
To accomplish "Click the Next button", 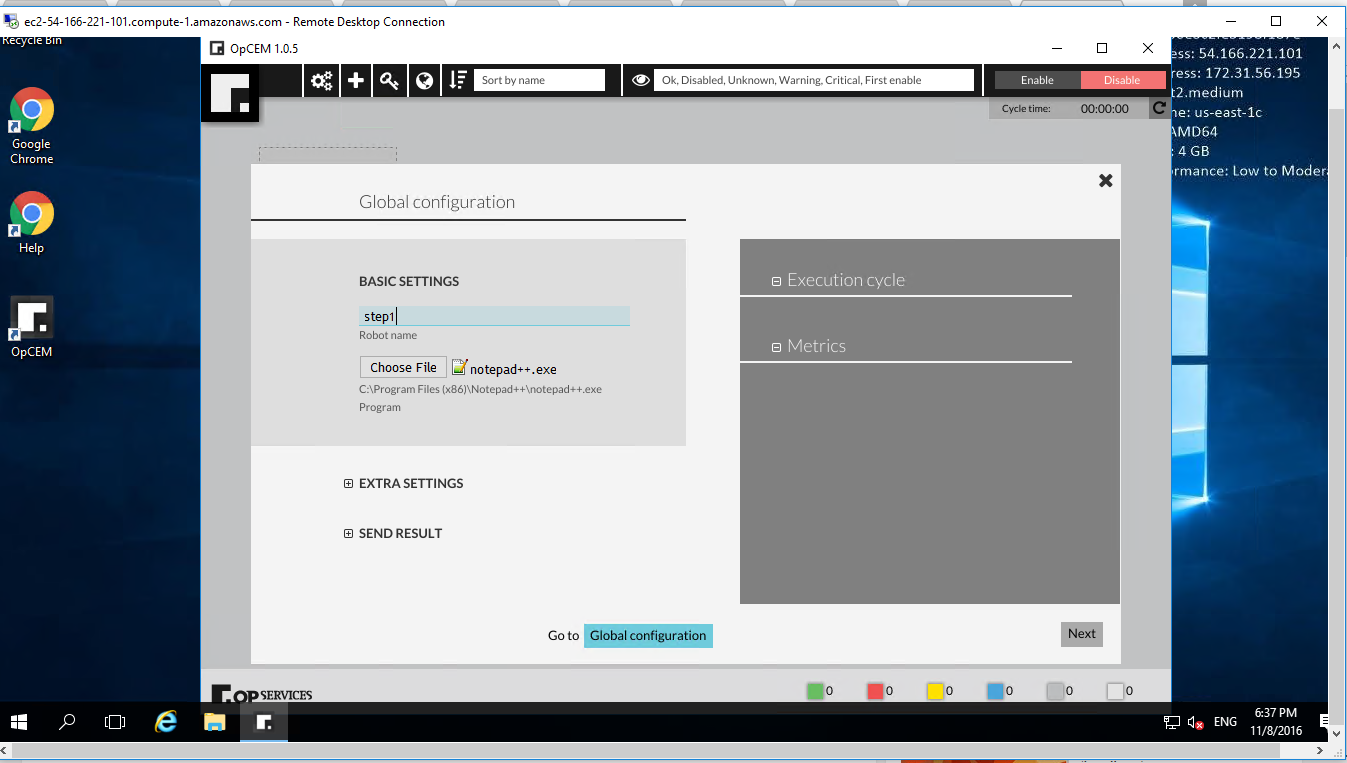I will point(1081,634).
